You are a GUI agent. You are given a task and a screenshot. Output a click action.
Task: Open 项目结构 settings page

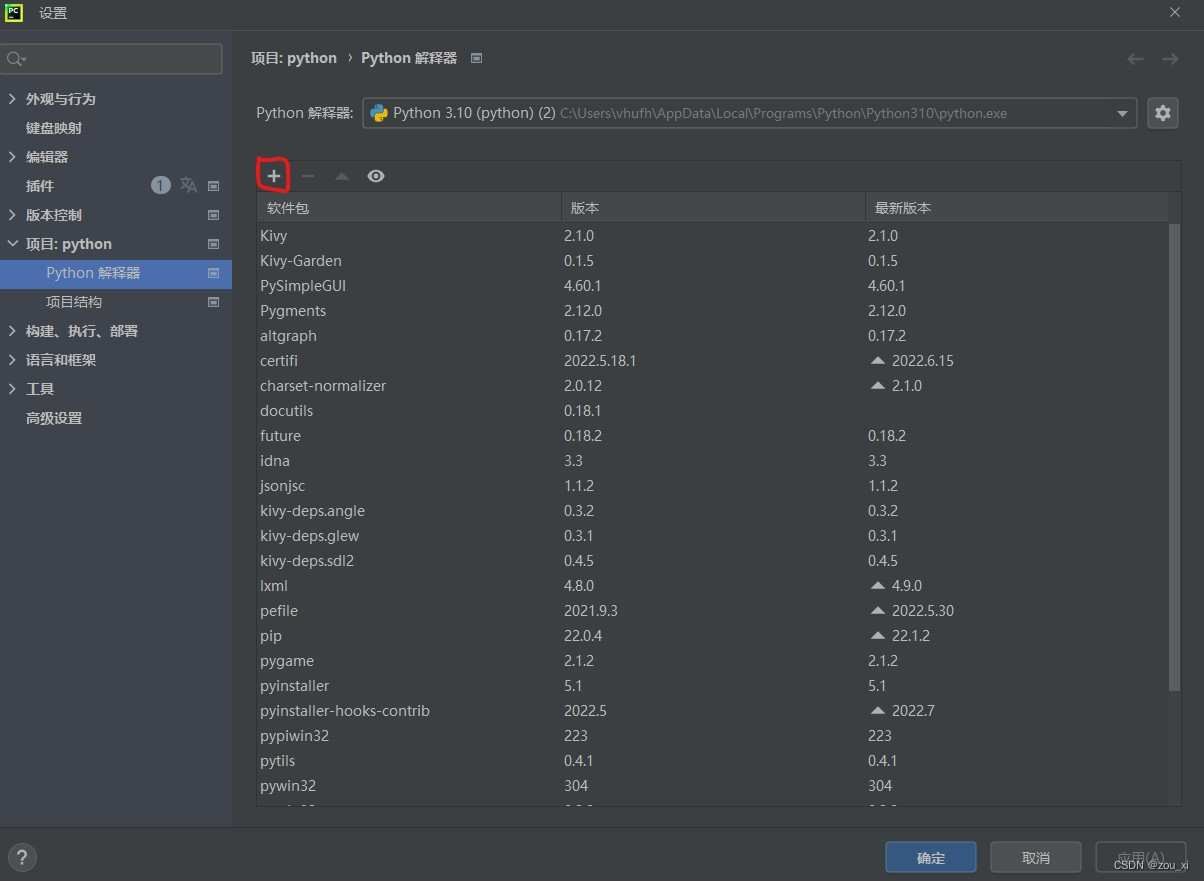(74, 302)
